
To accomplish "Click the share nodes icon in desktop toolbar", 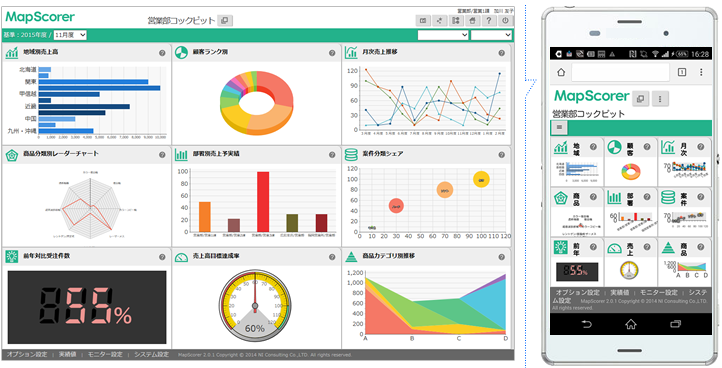I will pos(439,20).
